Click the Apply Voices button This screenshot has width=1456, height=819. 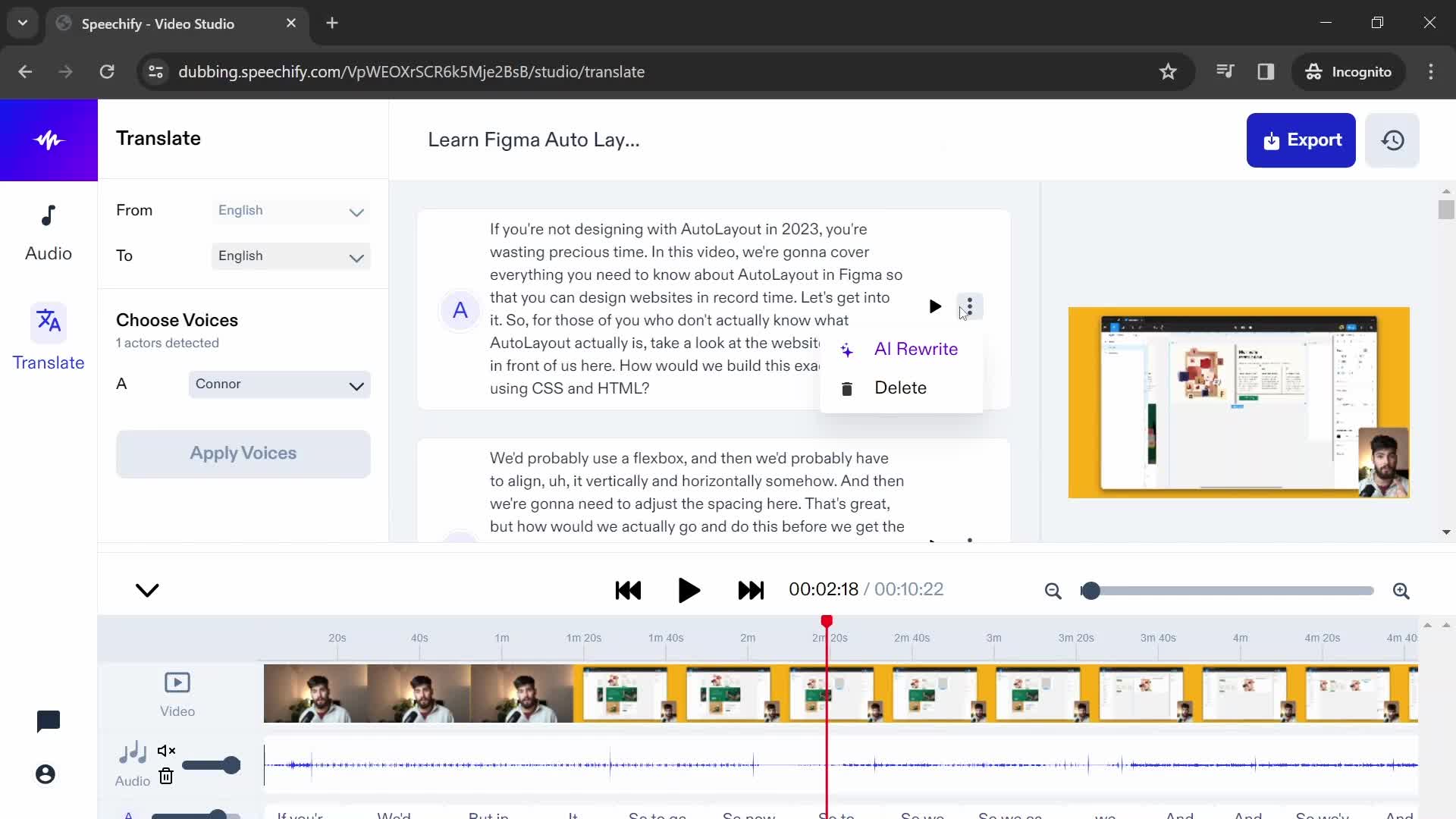pyautogui.click(x=243, y=453)
